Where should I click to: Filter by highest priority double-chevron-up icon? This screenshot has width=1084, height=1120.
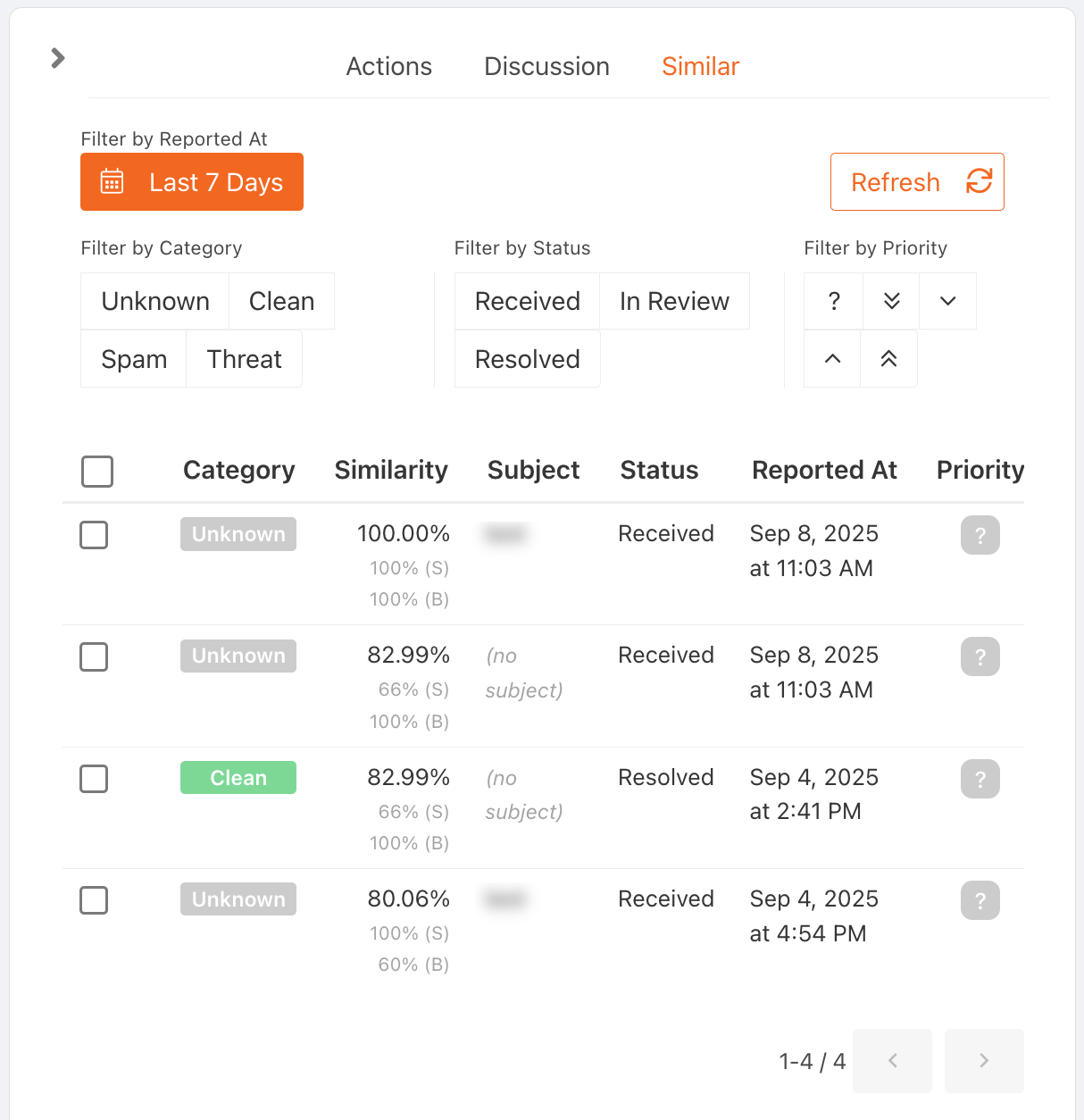[x=888, y=359]
